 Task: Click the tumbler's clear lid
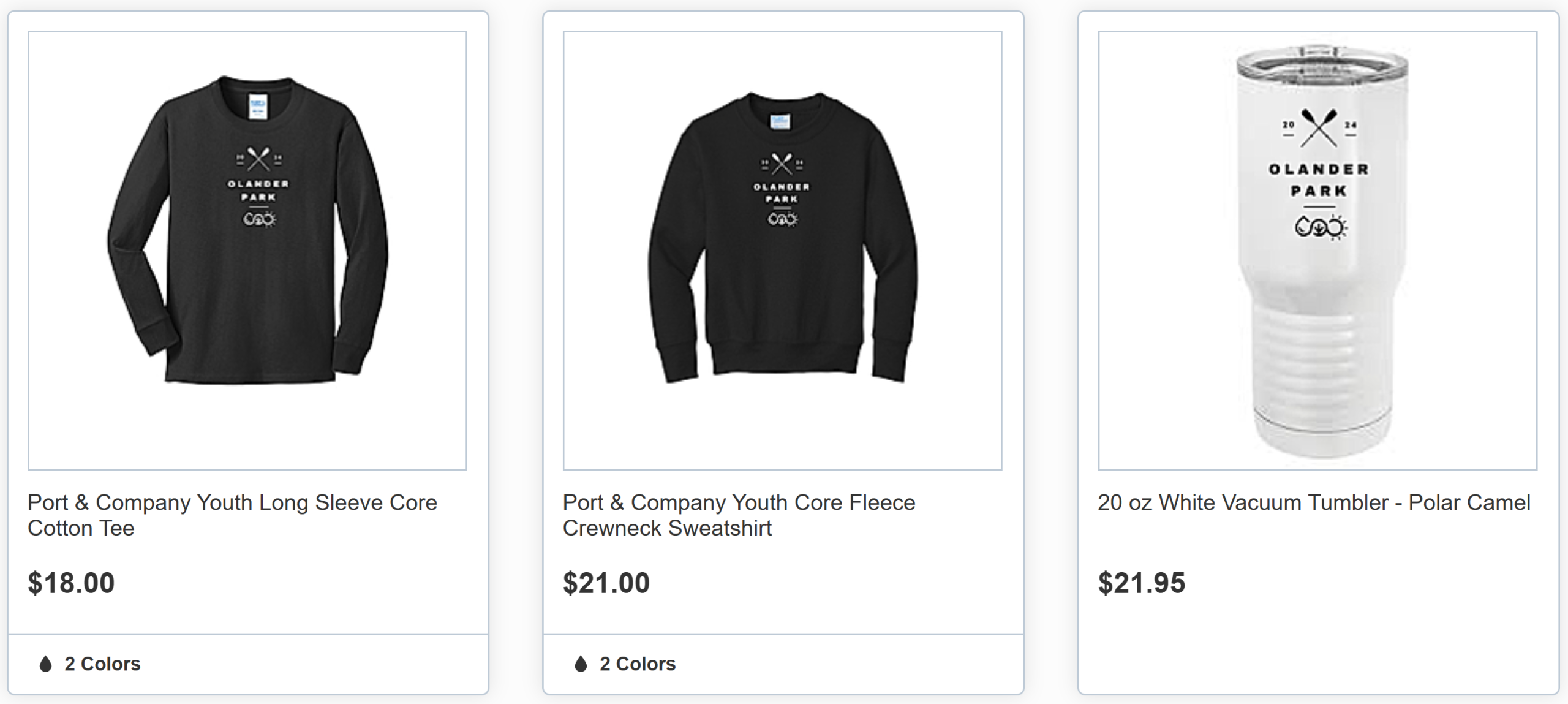click(x=1321, y=61)
